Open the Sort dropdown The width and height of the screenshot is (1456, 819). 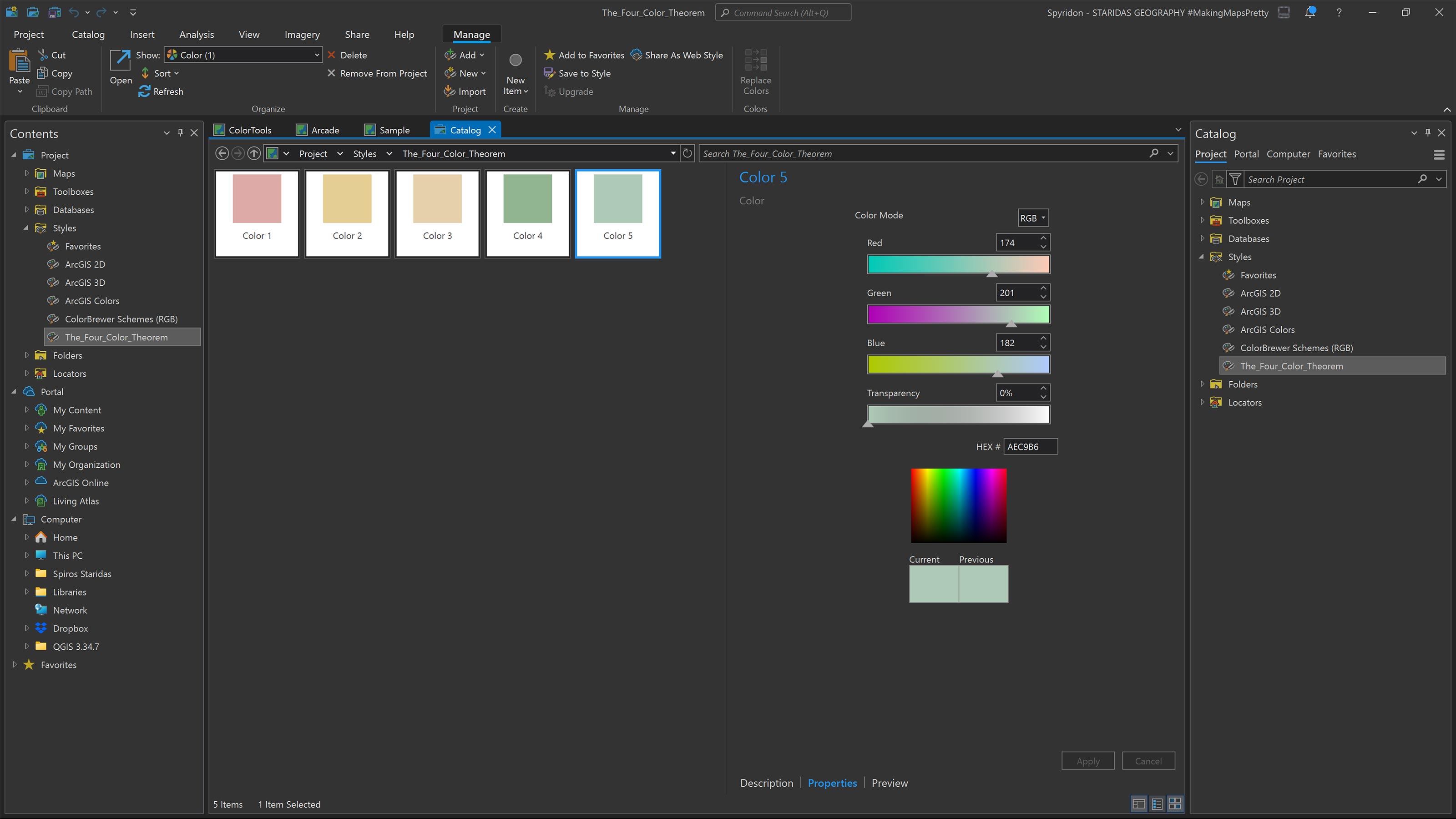(x=161, y=73)
